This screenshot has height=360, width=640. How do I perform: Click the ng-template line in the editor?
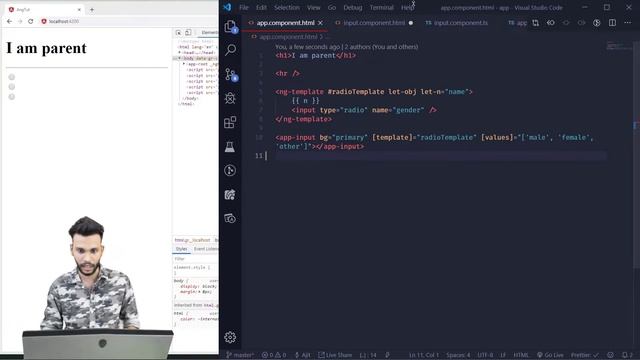point(373,92)
